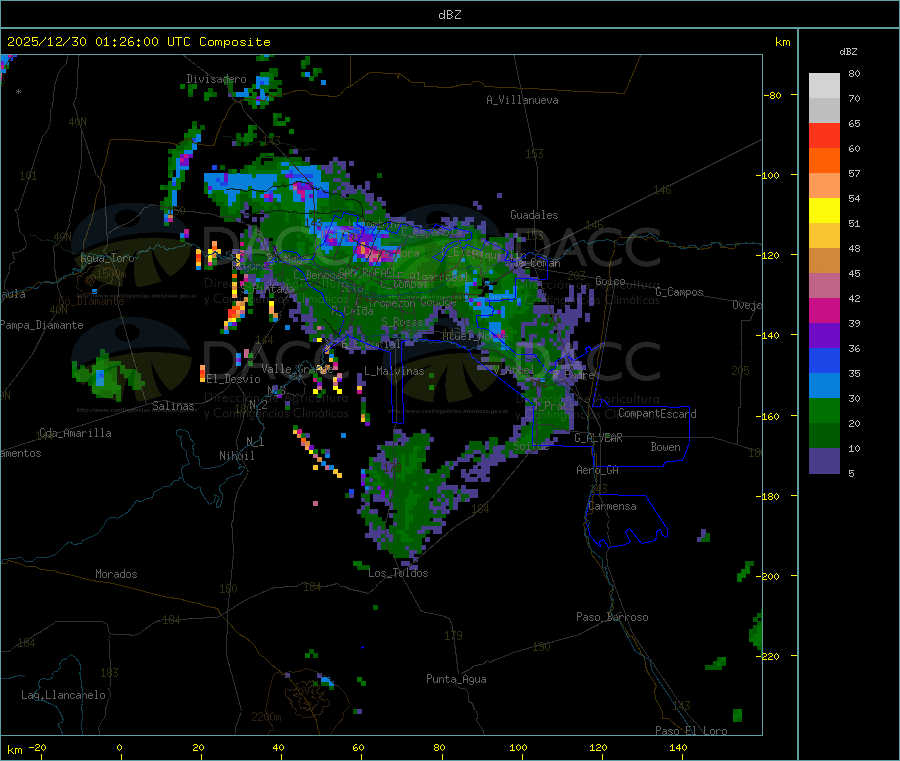The image size is (900, 761).
Task: Click the '-180' tick on the vertical km axis
Action: [769, 496]
